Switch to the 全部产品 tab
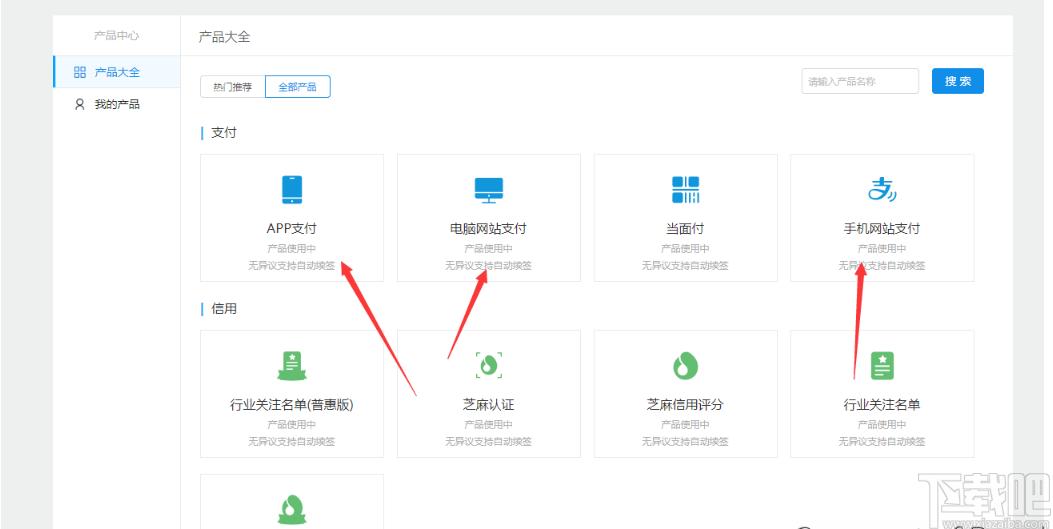 (x=297, y=87)
